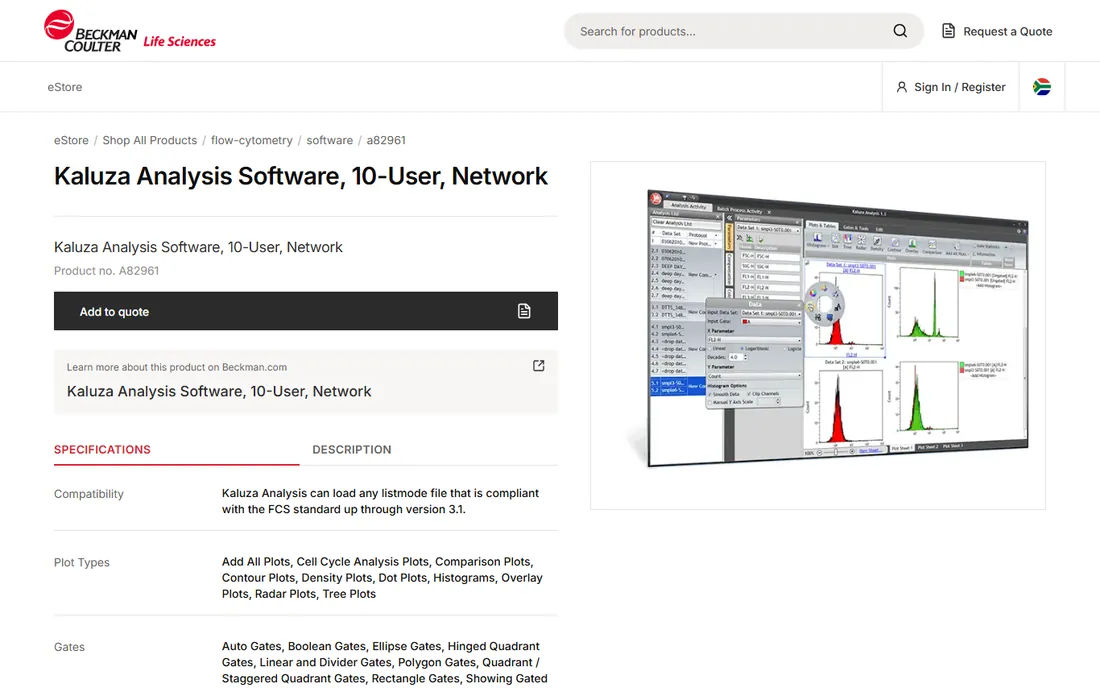1100x688 pixels.
Task: Open the South Africa flag region selector
Action: (x=1042, y=87)
